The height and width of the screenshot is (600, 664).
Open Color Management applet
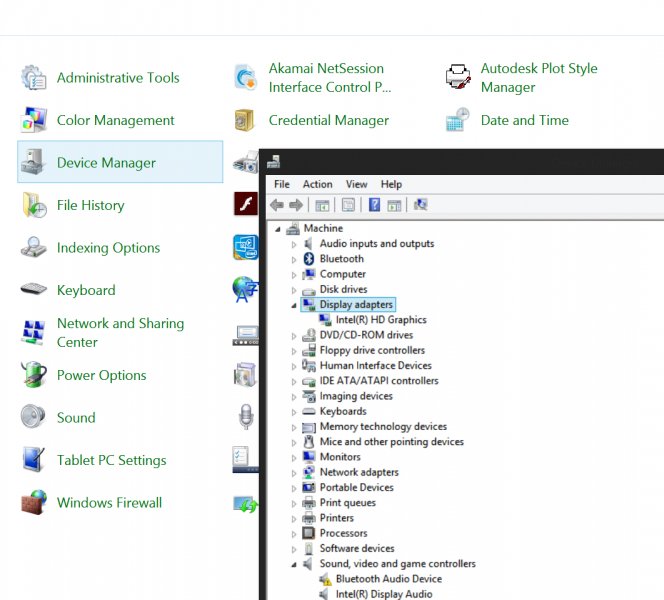point(115,120)
